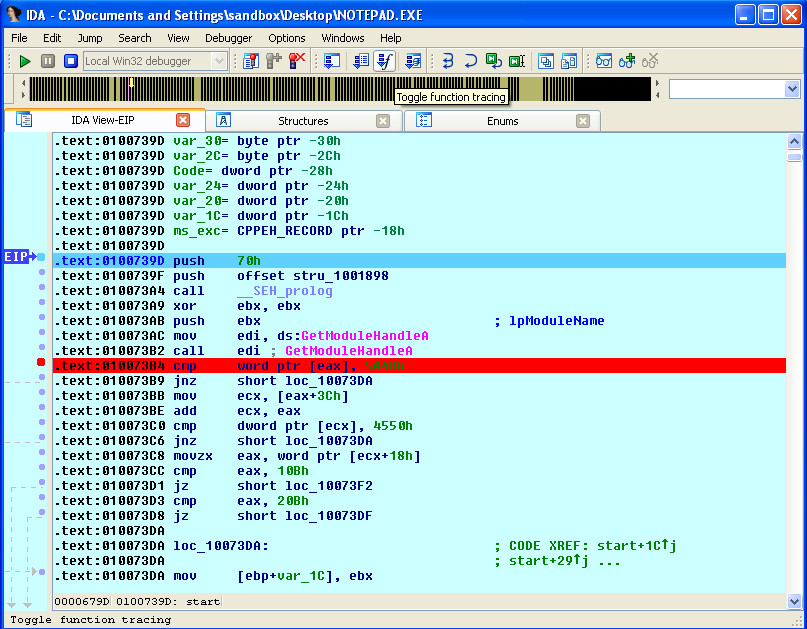This screenshot has width=807, height=629.
Task: Toggle breakpoint dot beside 010073B2 call edi
Action: coord(42,347)
